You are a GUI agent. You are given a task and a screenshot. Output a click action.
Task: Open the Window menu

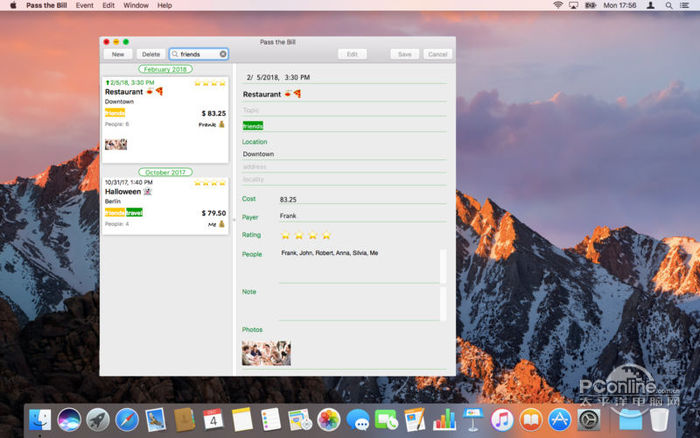[x=136, y=5]
